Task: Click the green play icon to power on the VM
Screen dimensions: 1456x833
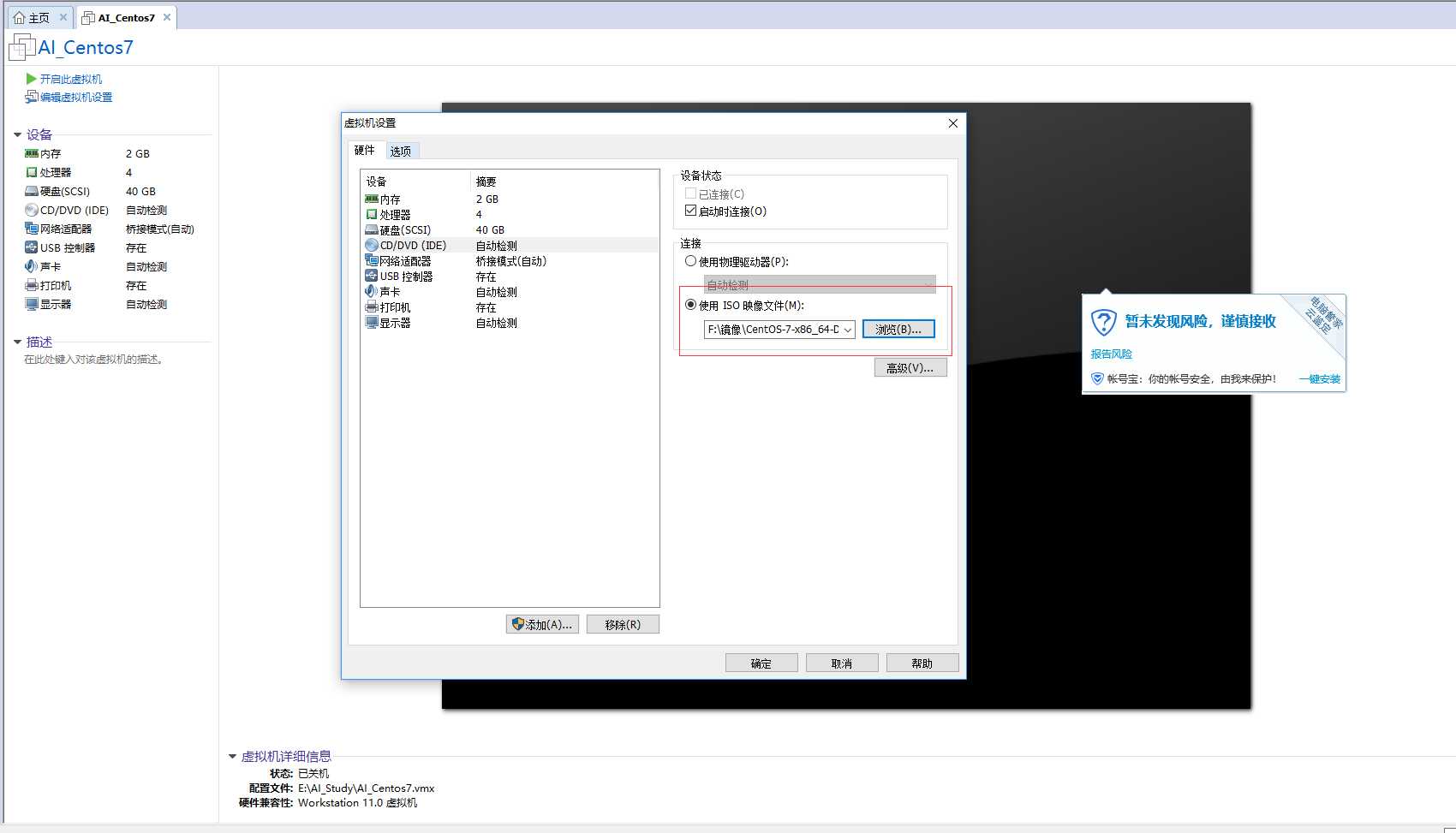Action: point(32,79)
